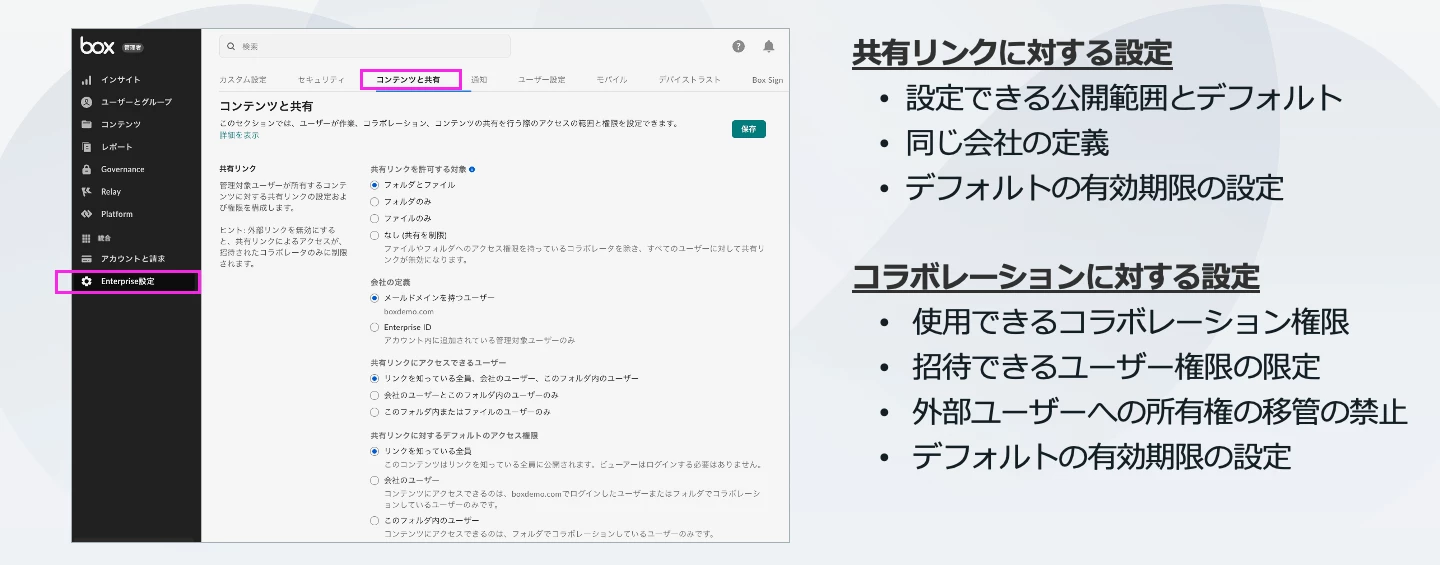1440x565 pixels.
Task: Follow the 詳細を表示 link
Action: click(239, 135)
